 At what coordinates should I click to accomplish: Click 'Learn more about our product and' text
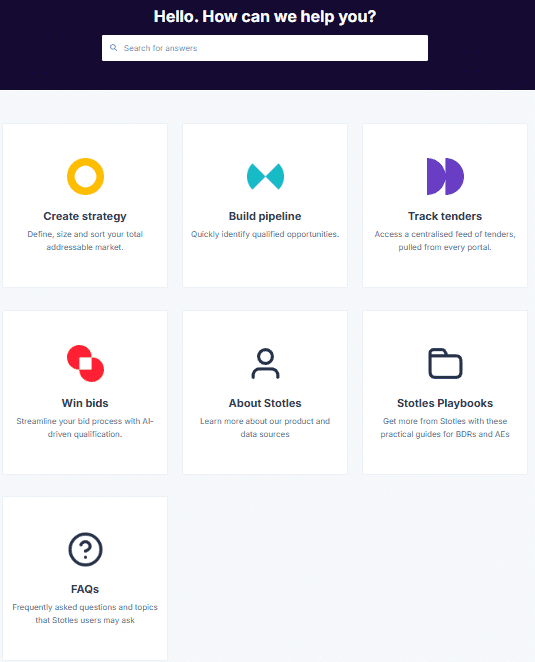[x=265, y=421]
